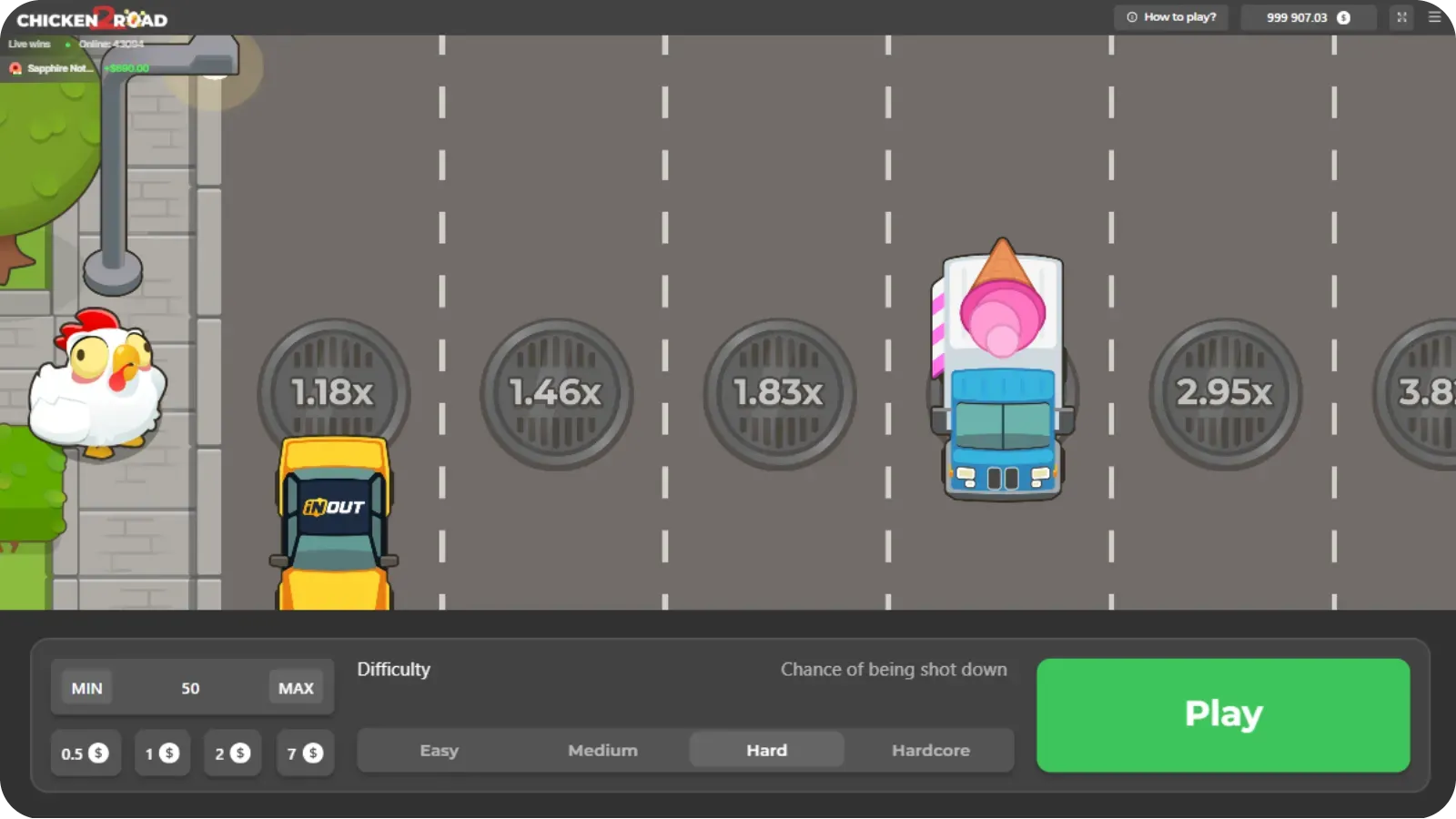Click the Chicken Road 2 logo
1456x819 pixels.
[92, 18]
